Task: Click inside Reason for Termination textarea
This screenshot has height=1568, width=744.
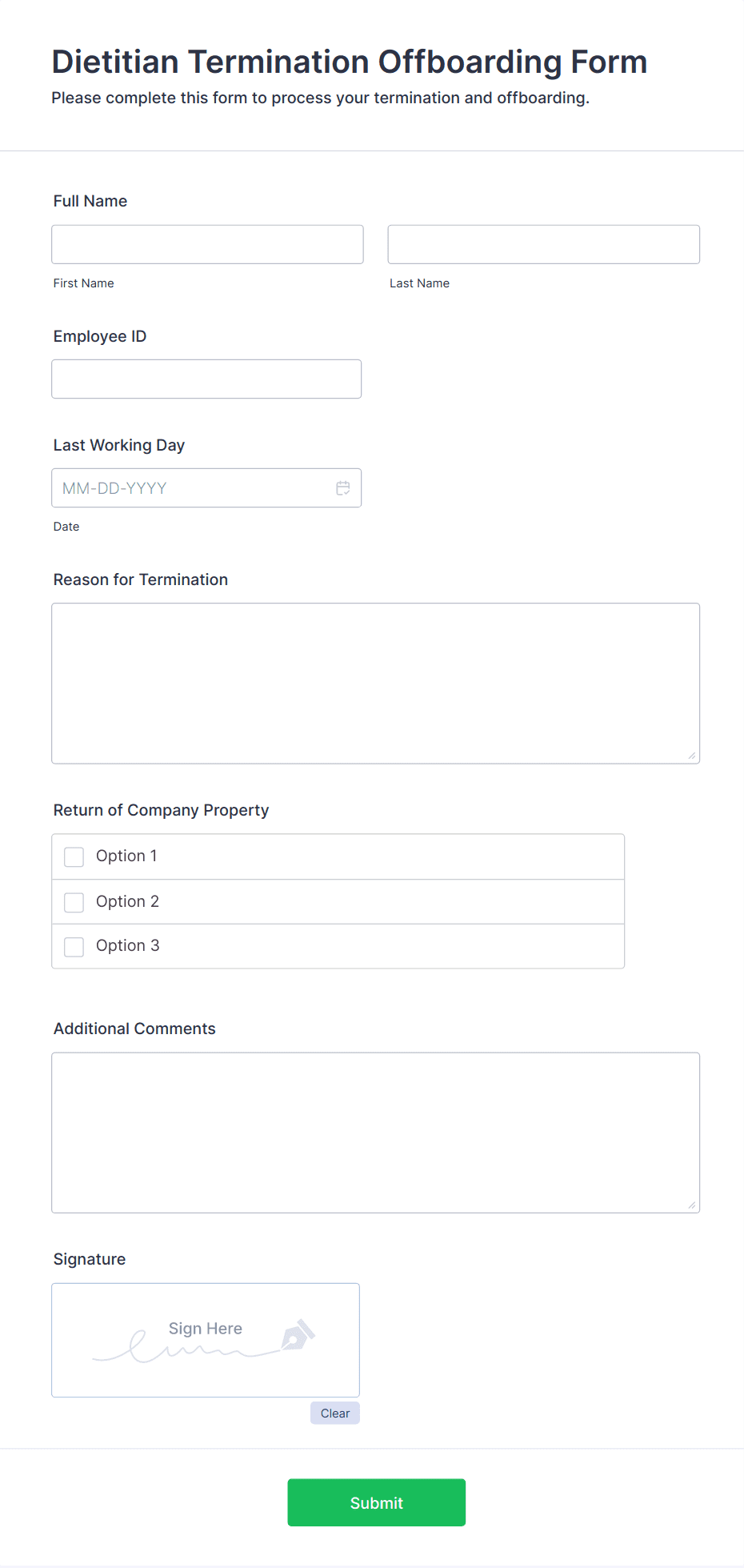Action: coord(376,684)
